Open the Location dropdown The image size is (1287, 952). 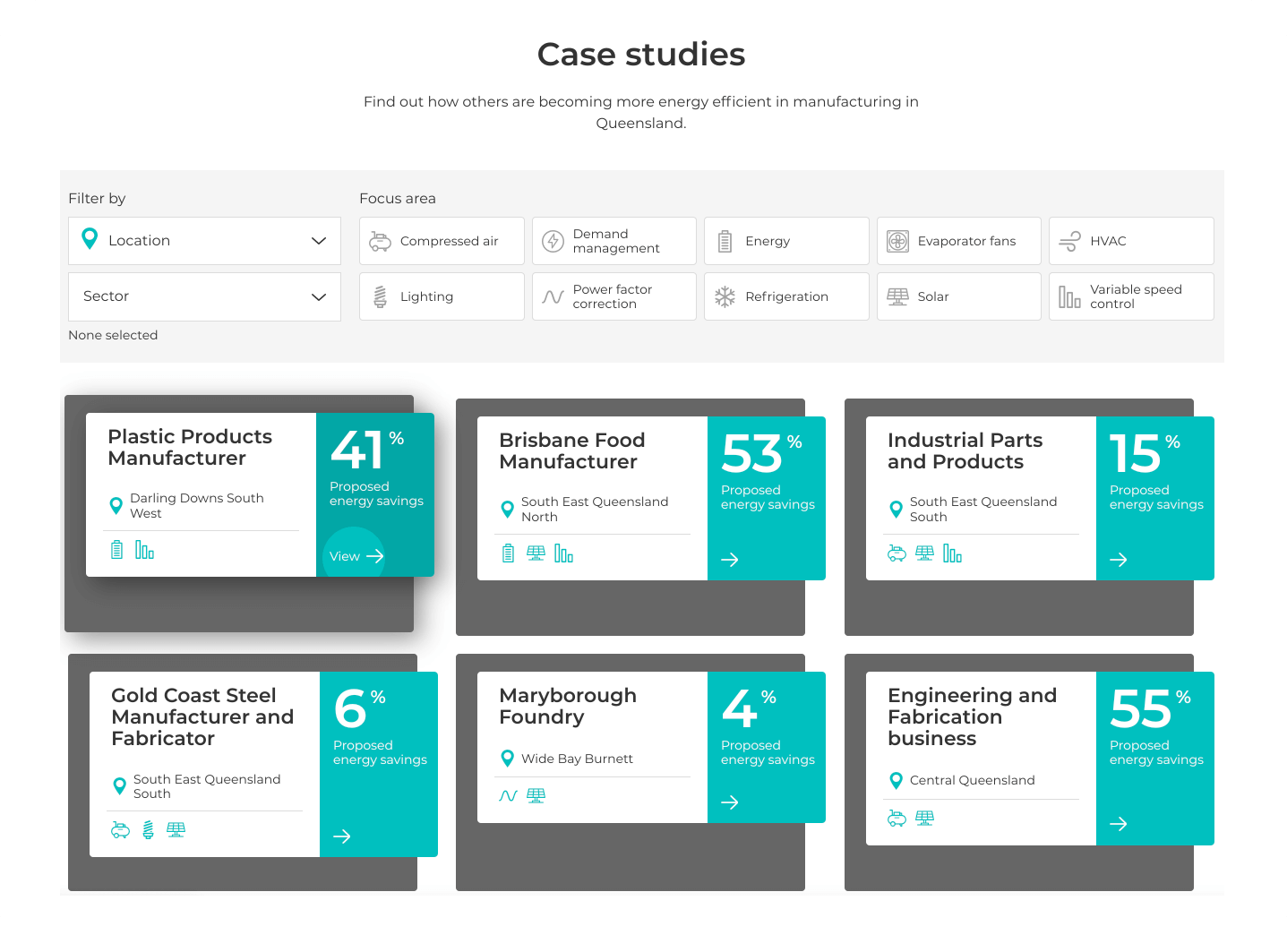pyautogui.click(x=204, y=241)
